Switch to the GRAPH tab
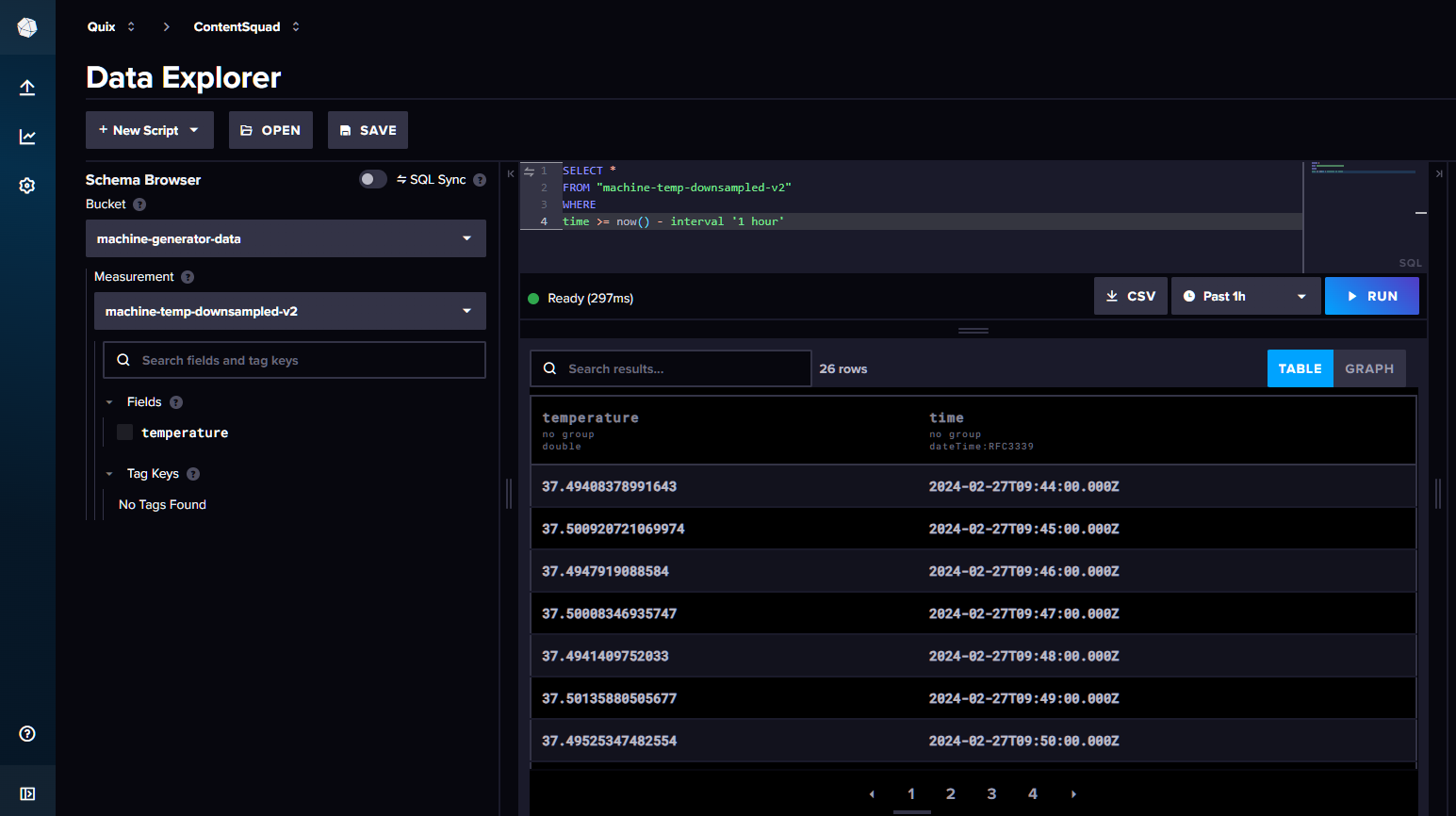This screenshot has width=1456, height=816. [x=1368, y=368]
